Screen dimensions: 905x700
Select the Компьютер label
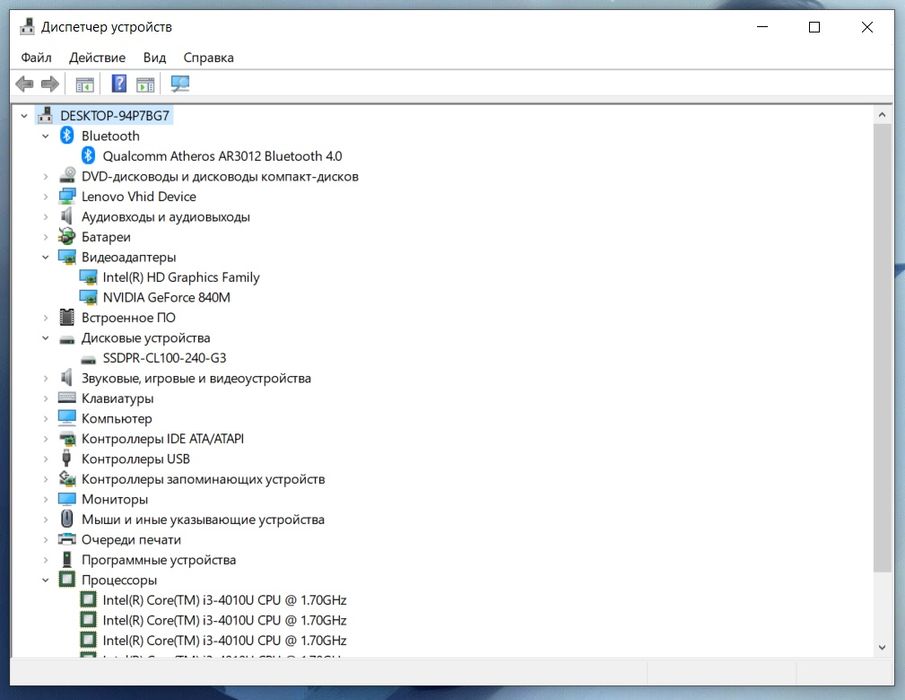[117, 418]
